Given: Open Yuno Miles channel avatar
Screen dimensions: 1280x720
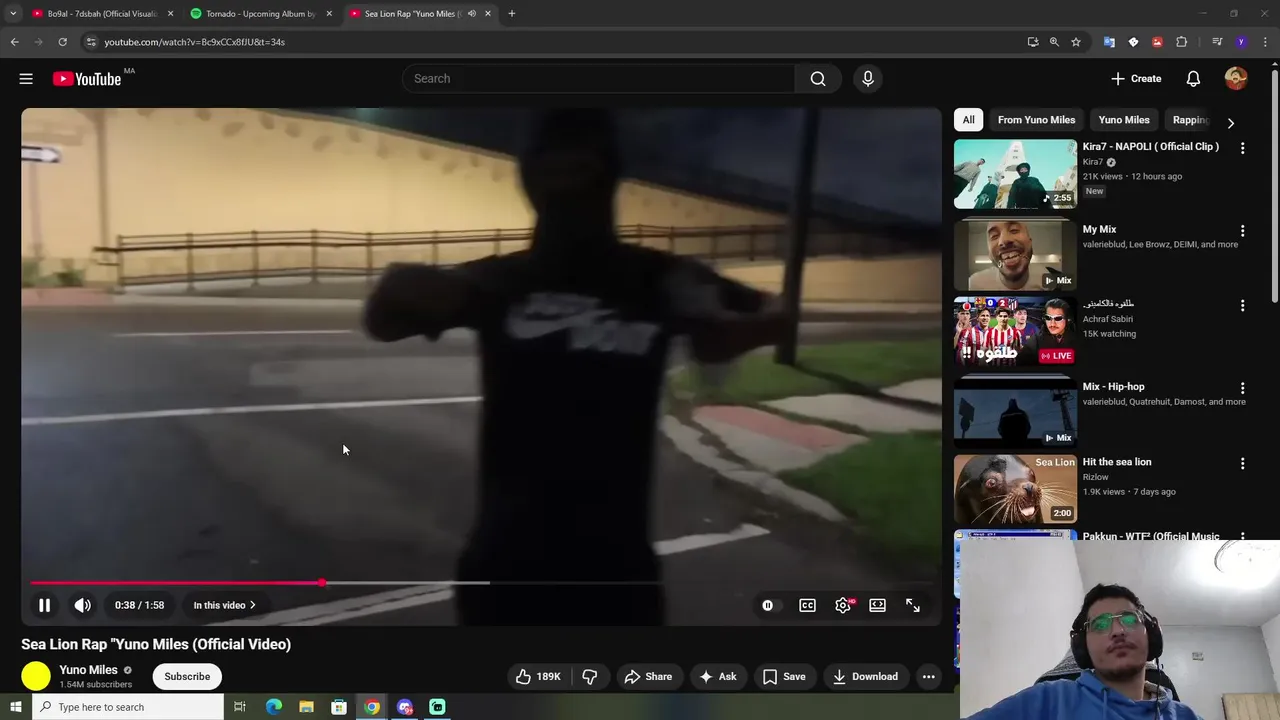Looking at the screenshot, I should click(x=36, y=676).
